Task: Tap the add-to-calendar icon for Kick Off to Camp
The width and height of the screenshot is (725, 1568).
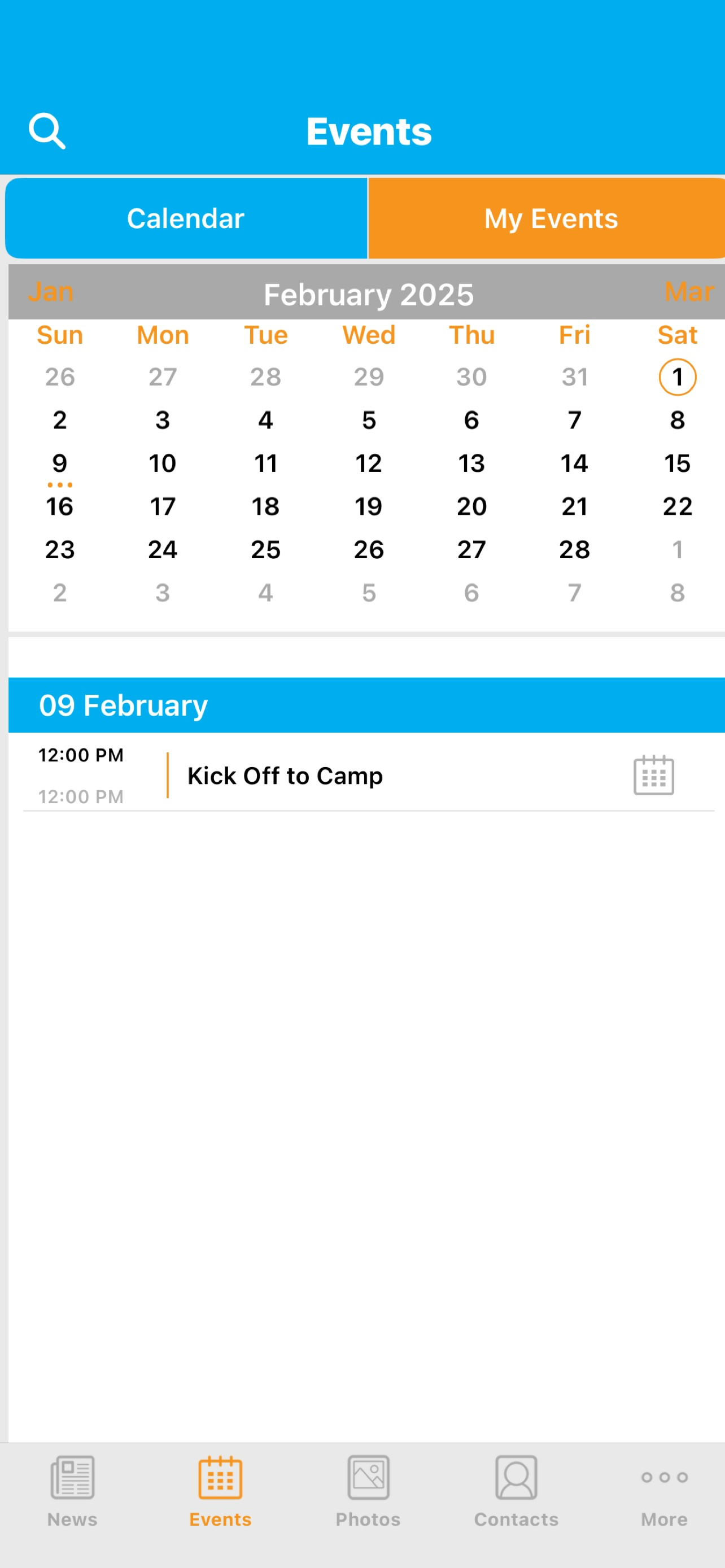Action: pos(653,775)
